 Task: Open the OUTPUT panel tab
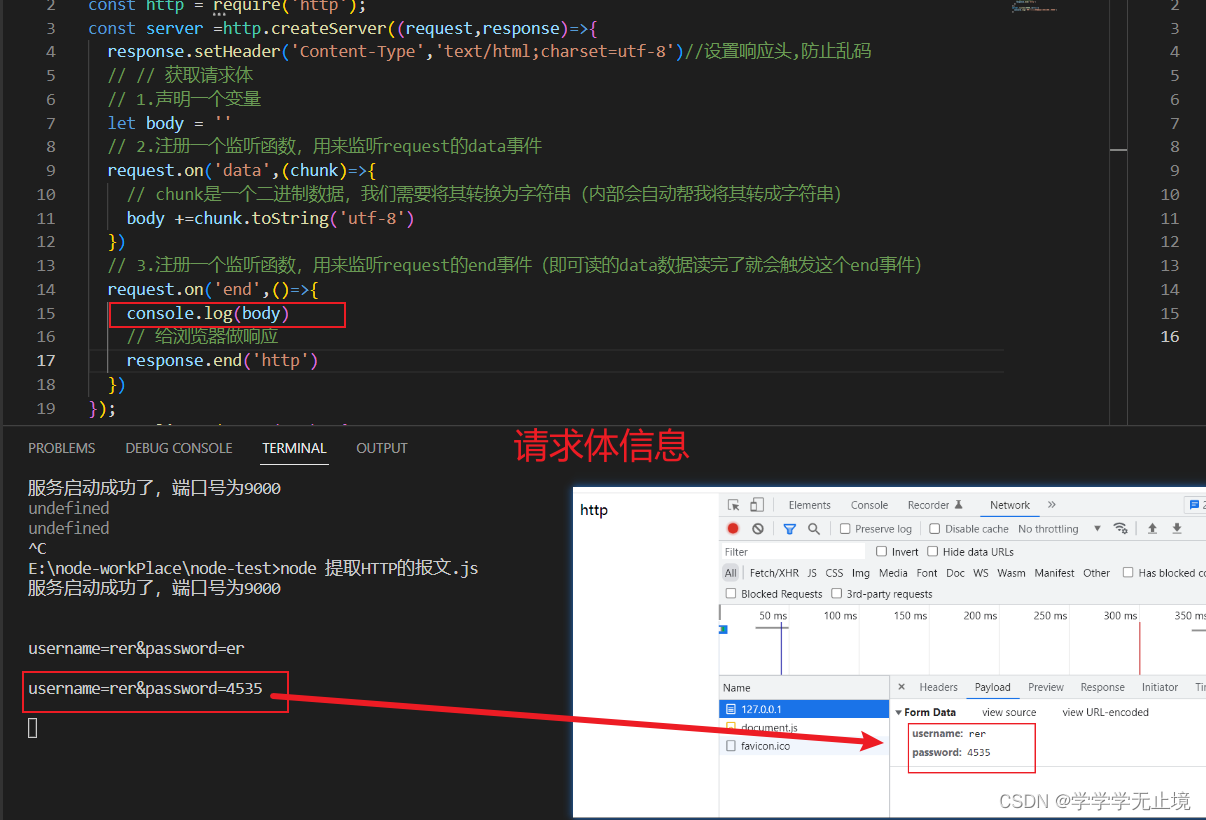(382, 448)
